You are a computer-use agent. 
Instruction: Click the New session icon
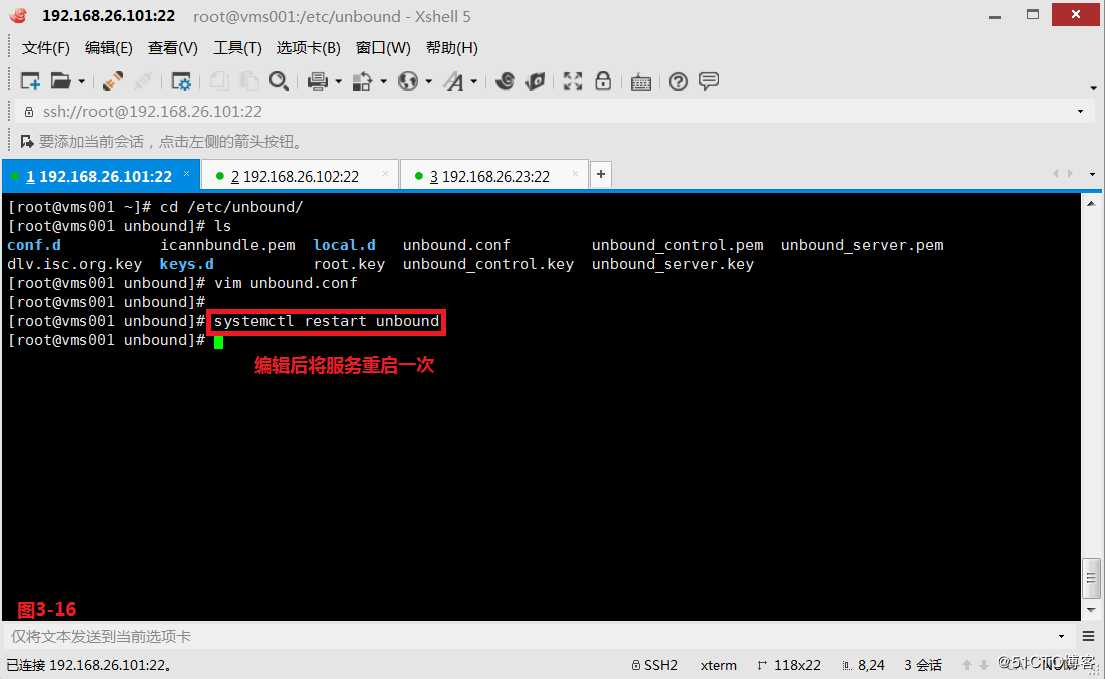tap(30, 82)
